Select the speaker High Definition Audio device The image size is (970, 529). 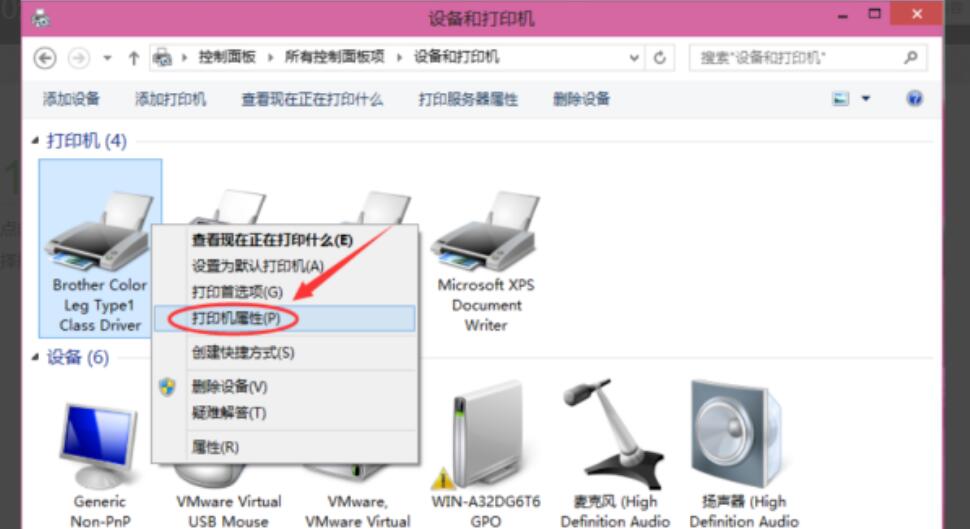(x=744, y=454)
